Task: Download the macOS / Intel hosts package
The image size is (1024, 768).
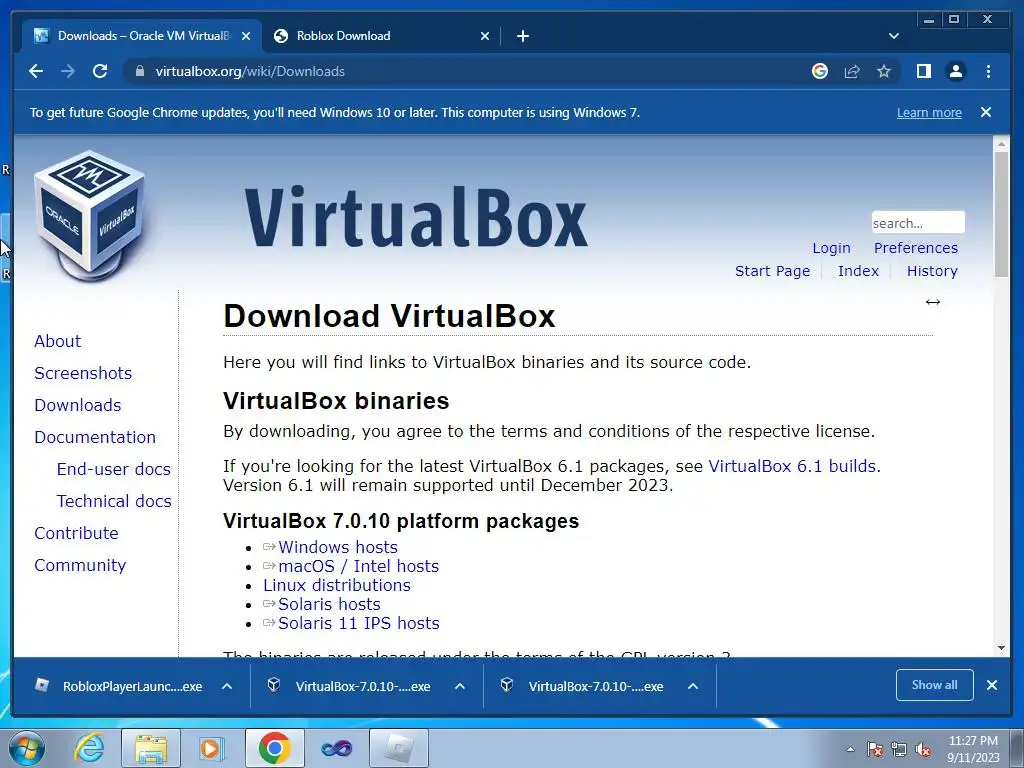Action: coord(359,566)
